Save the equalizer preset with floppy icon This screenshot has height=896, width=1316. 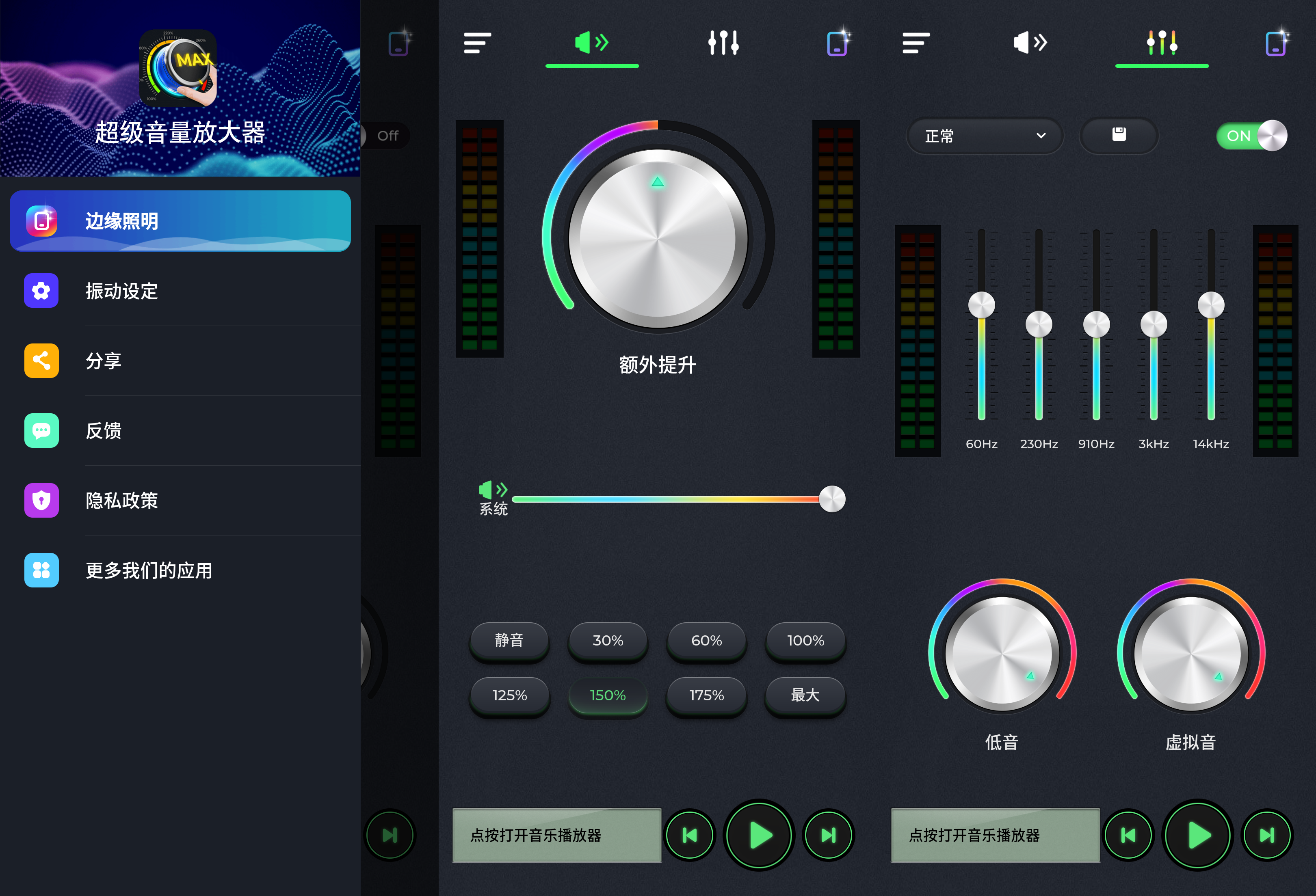pyautogui.click(x=1118, y=135)
